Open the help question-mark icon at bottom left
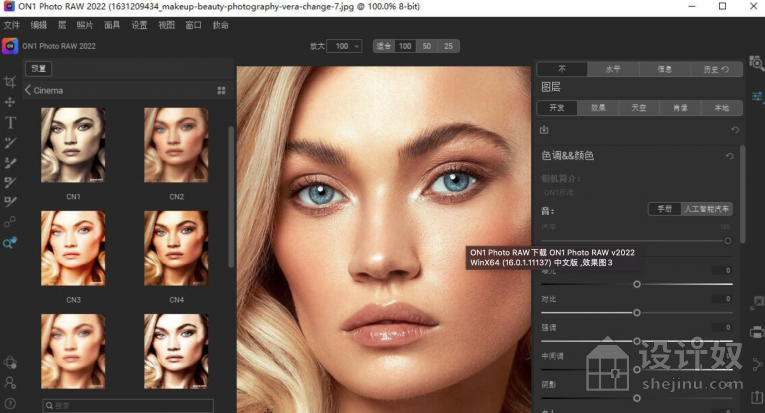765x413 pixels. point(10,404)
